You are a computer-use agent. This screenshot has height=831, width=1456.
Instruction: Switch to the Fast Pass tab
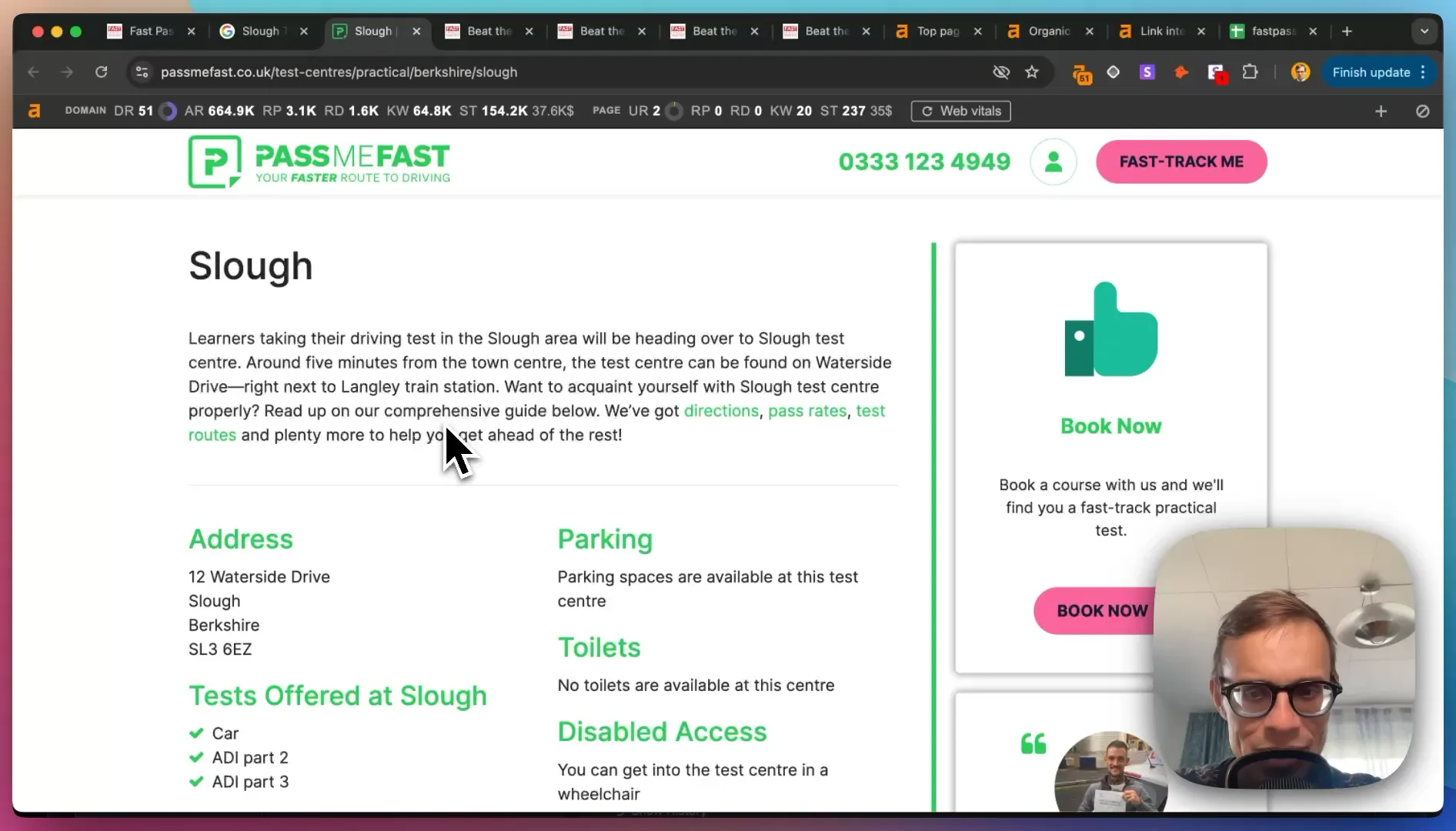point(151,31)
